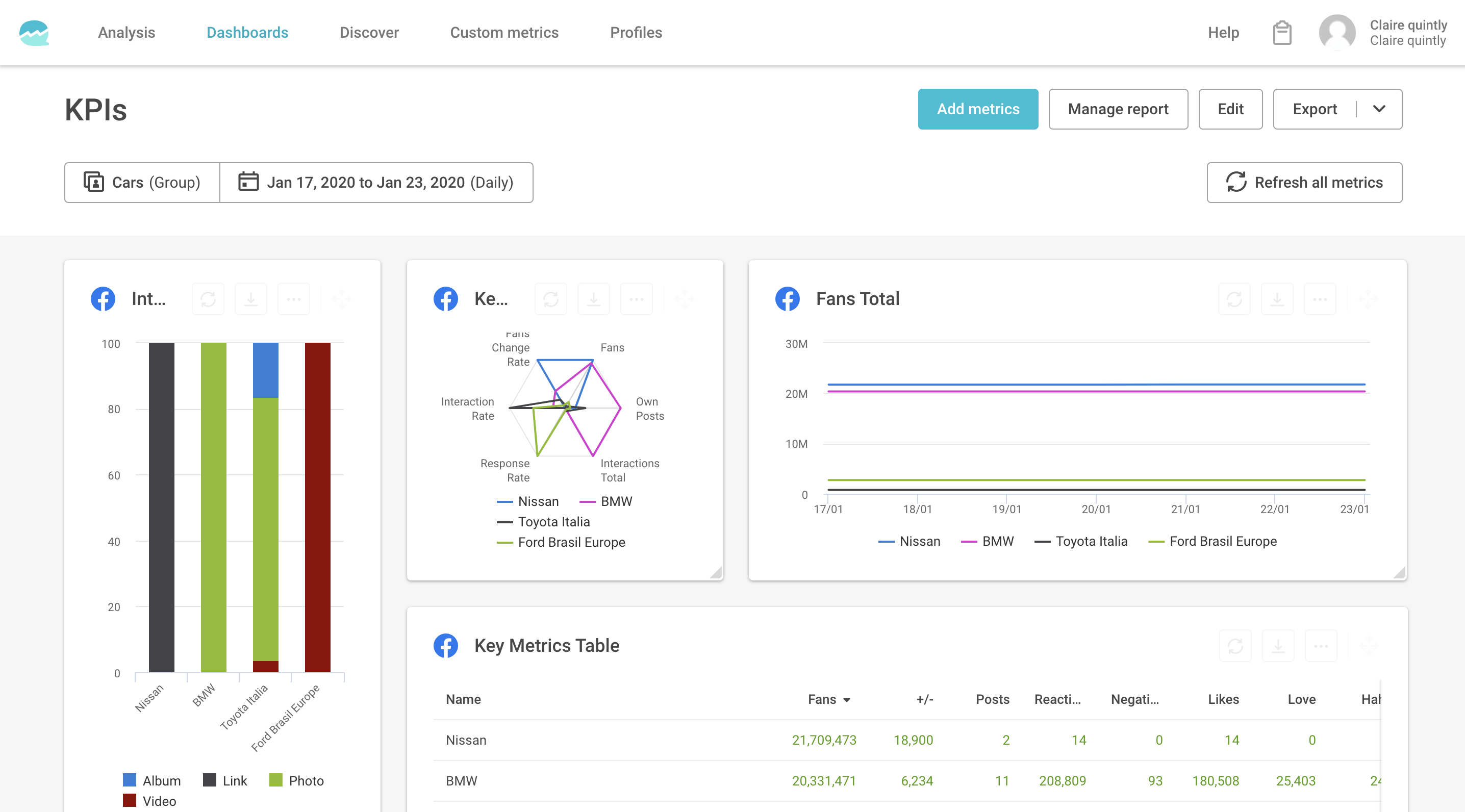Download the Key Metrics Table data

pos(1278,645)
